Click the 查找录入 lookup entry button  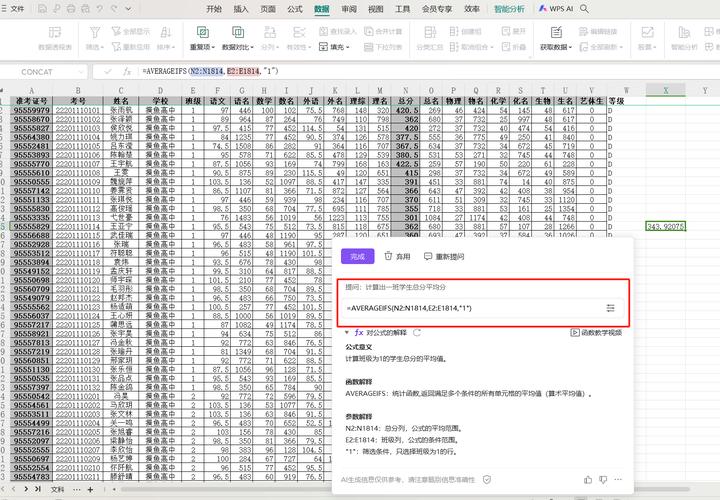(338, 31)
